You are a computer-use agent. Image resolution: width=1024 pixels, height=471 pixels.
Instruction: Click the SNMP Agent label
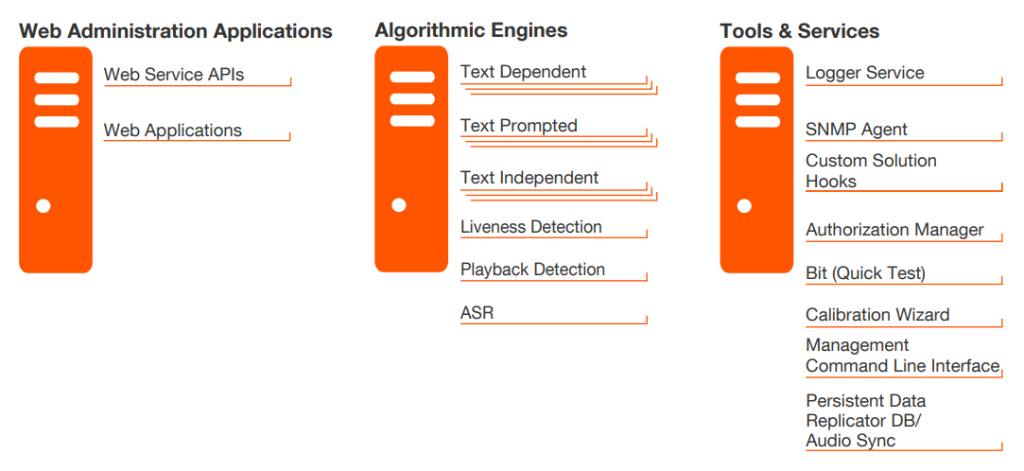(857, 129)
